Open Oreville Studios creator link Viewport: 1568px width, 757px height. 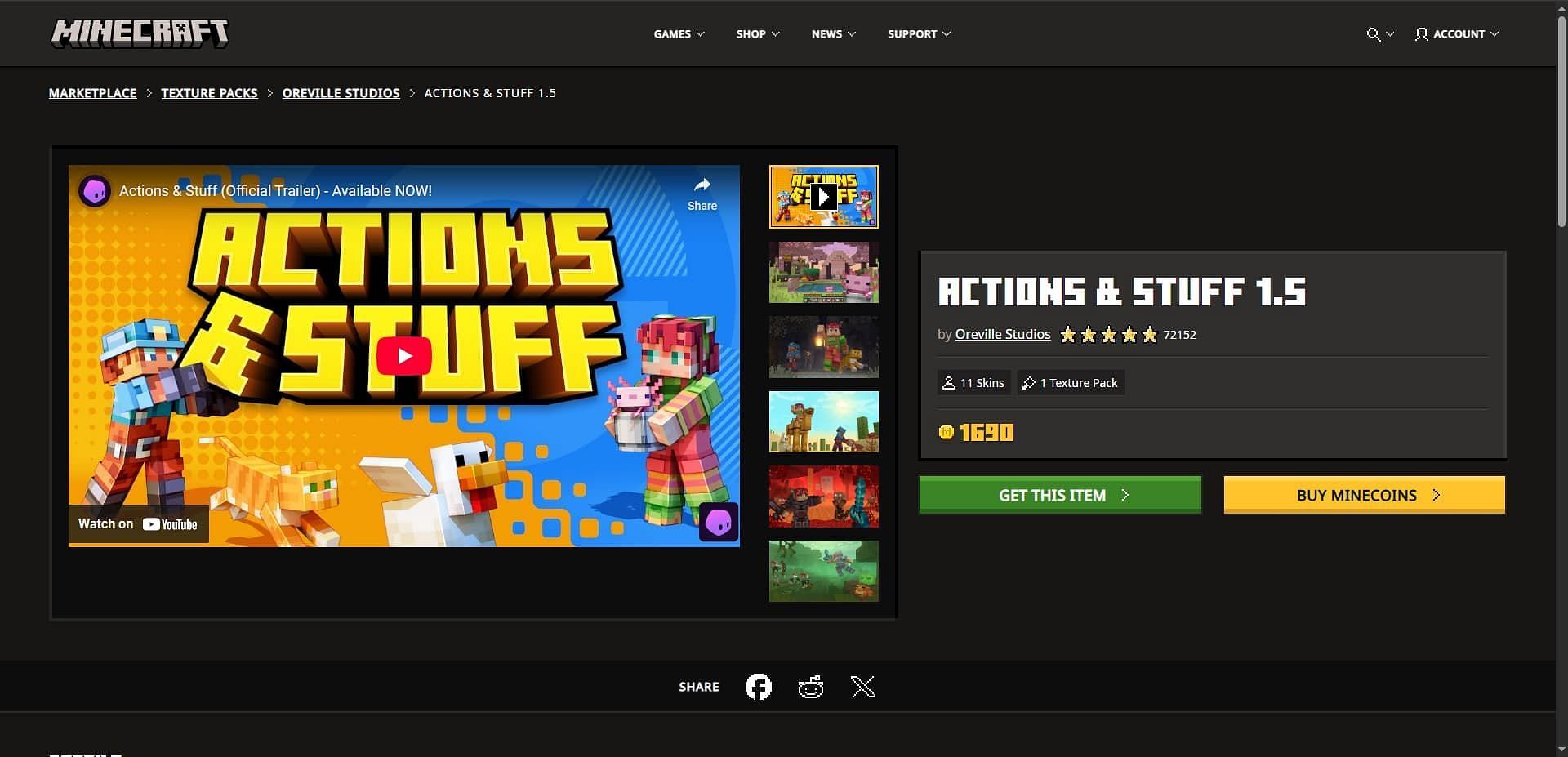[x=1003, y=334]
